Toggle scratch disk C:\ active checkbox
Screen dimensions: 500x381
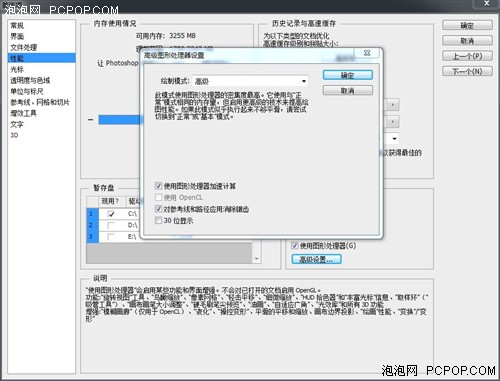coord(111,214)
